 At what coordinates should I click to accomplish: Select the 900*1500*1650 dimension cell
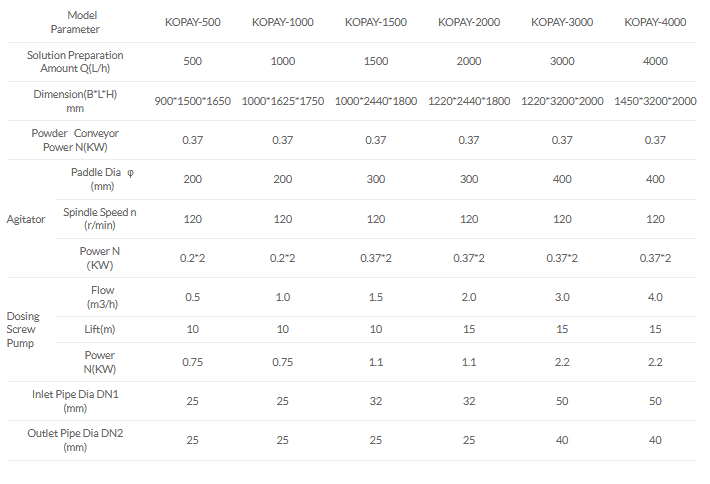coord(194,101)
